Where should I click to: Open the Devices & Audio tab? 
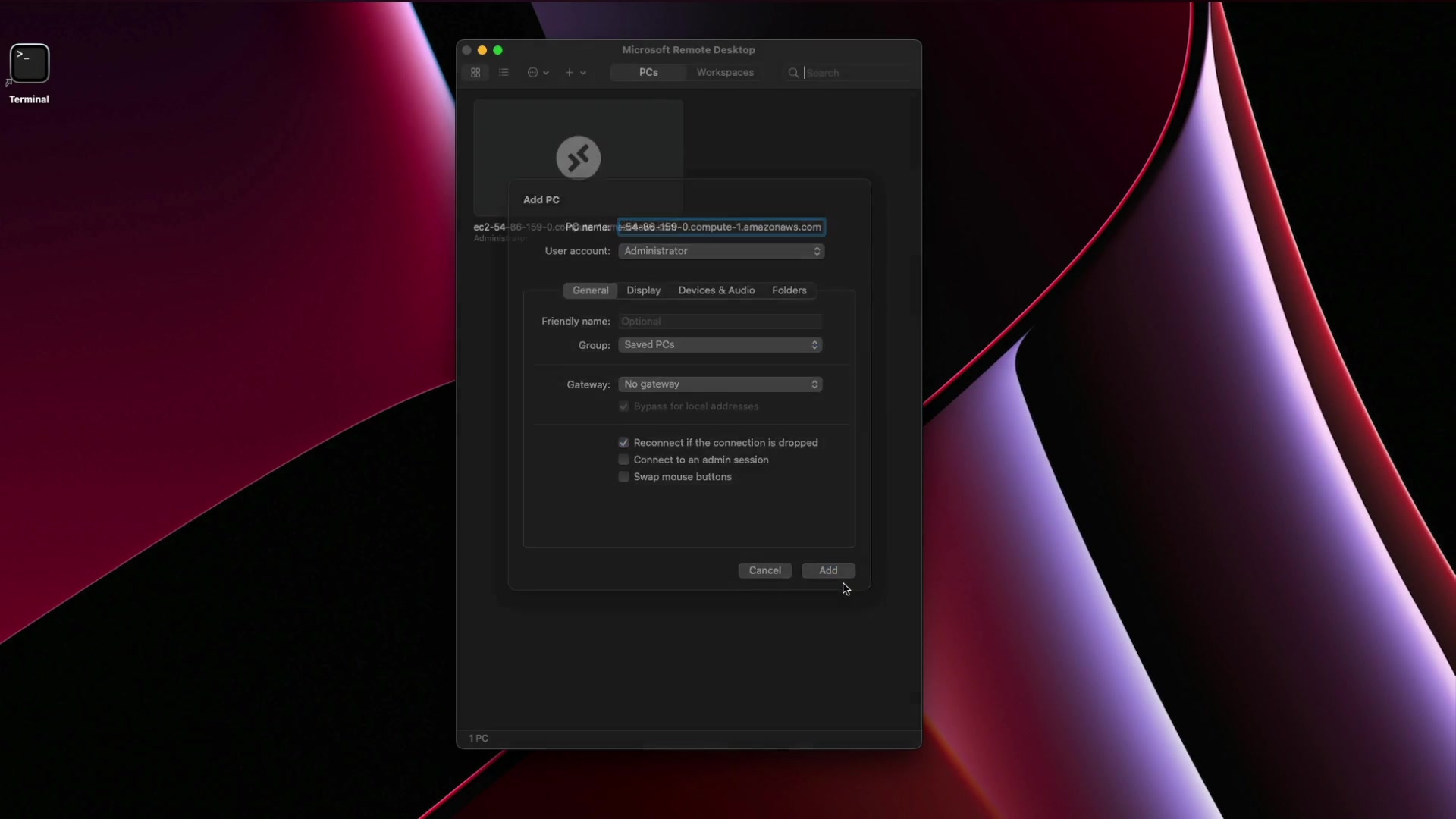tap(716, 290)
